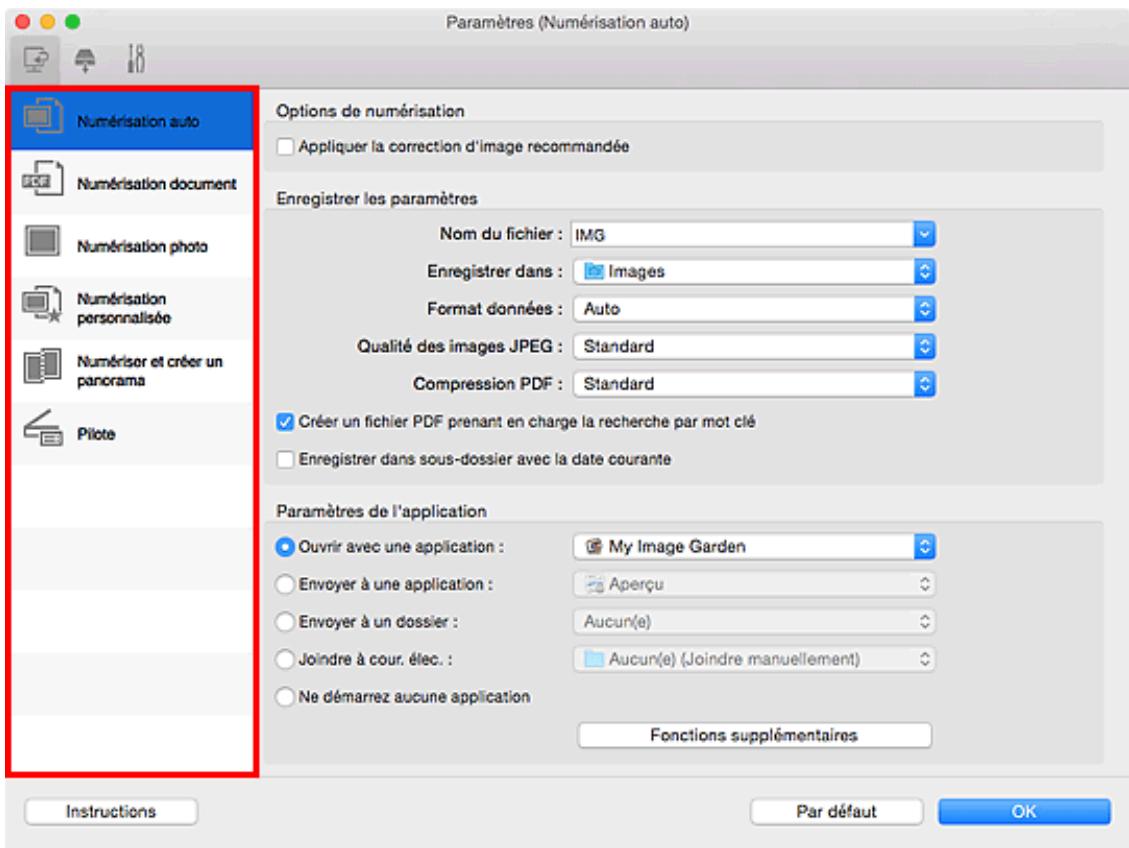Open the Enregistrer dans Images dropdown

click(x=754, y=271)
